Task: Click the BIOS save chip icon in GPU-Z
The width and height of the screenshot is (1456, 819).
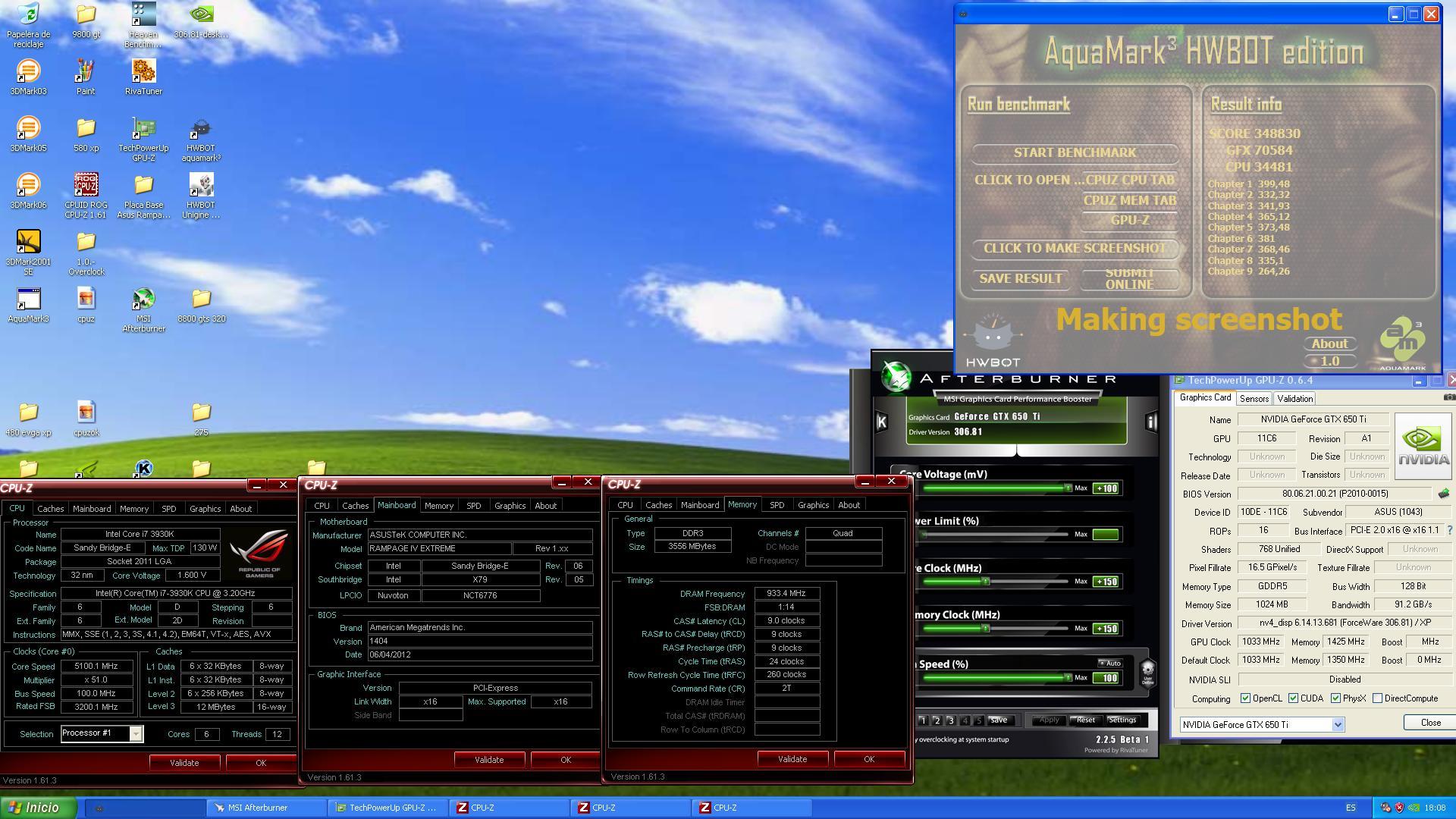Action: pos(1443,494)
